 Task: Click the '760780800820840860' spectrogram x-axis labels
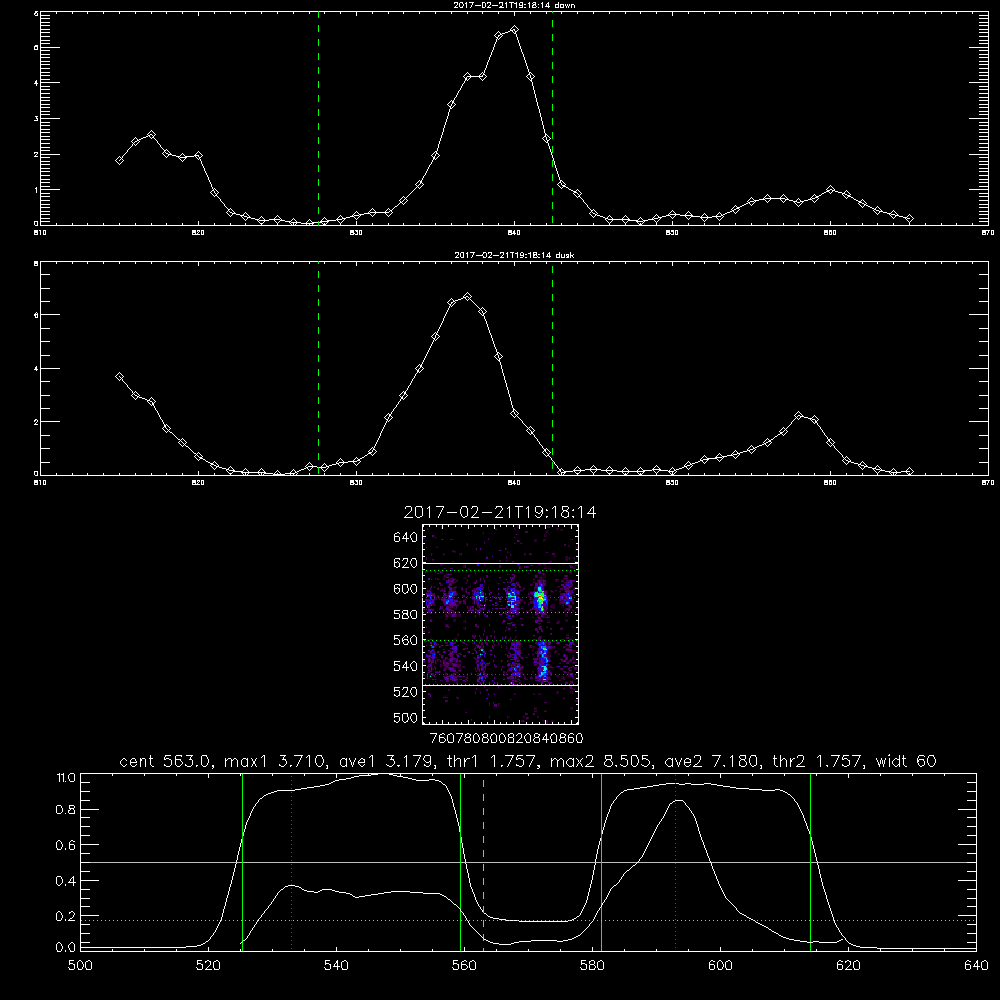506,739
